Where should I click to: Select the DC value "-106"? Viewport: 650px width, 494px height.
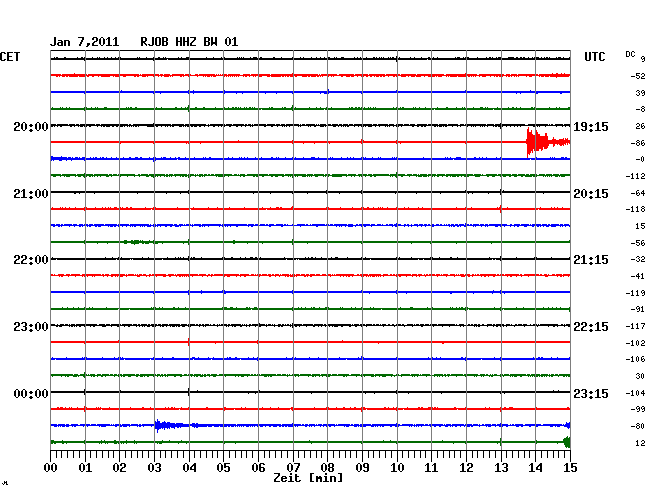(635, 359)
